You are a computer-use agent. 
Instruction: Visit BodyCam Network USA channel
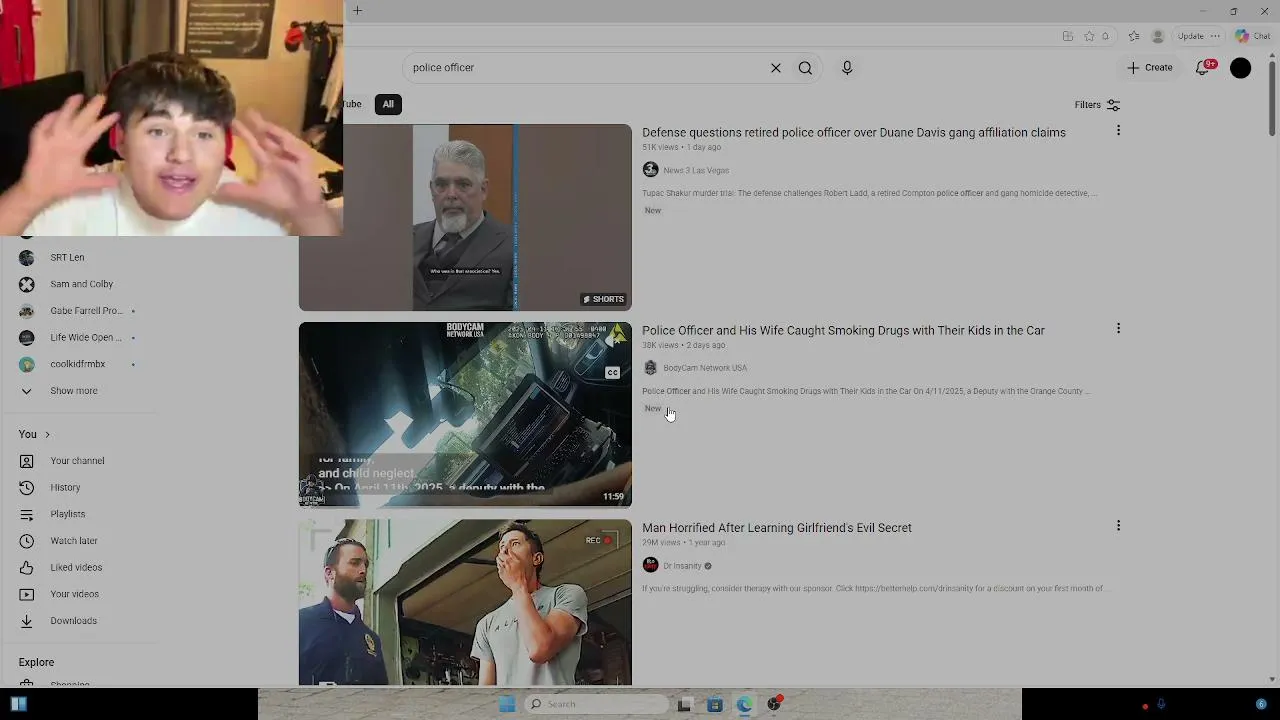(x=705, y=368)
